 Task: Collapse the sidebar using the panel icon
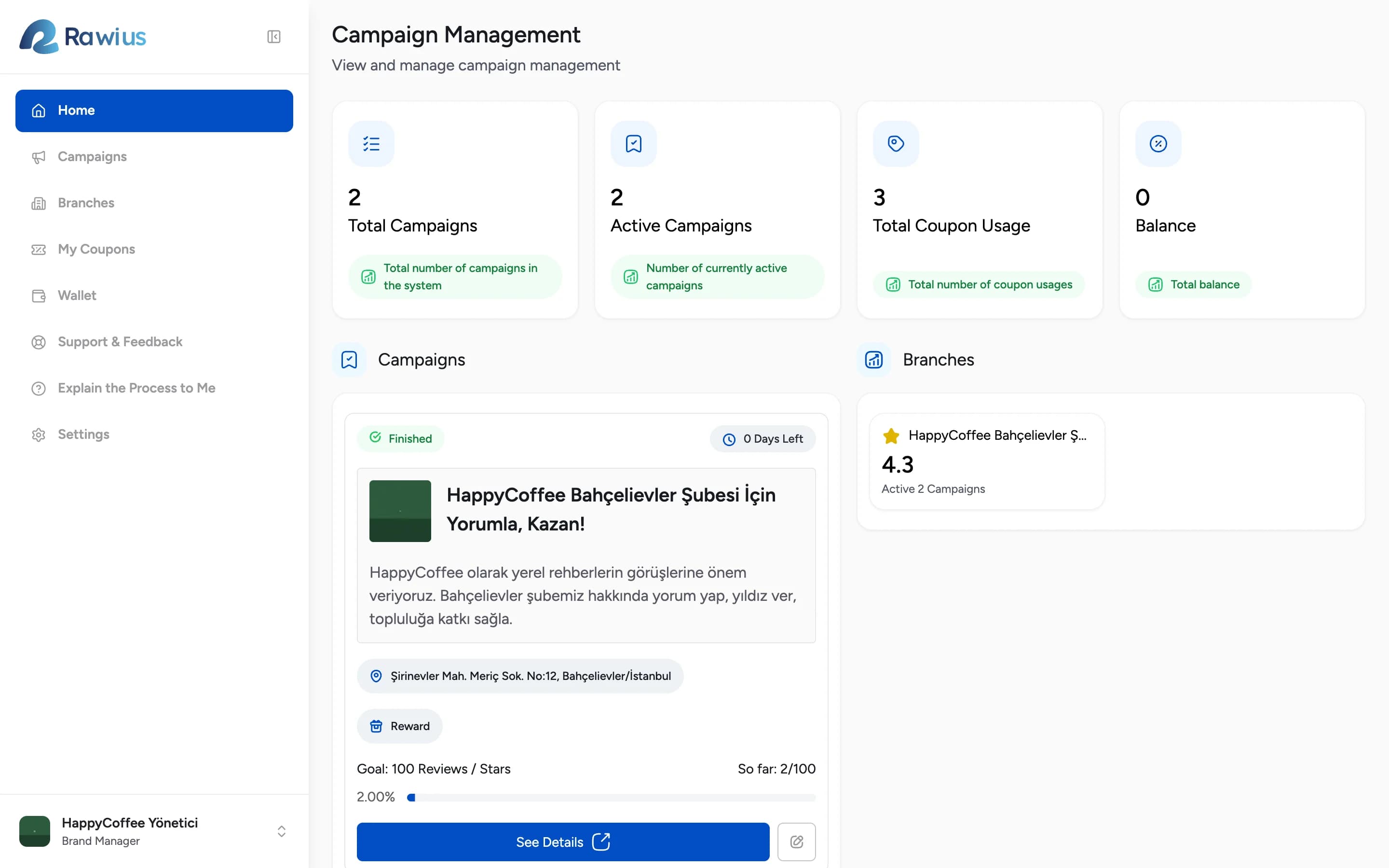274,37
